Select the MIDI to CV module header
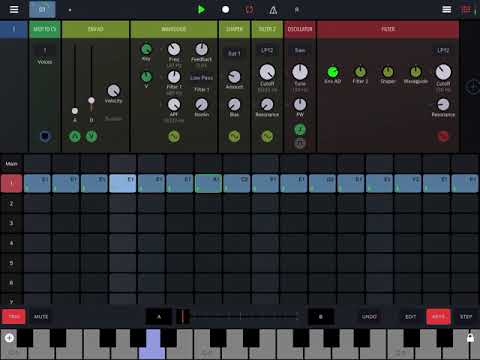 pos(45,29)
